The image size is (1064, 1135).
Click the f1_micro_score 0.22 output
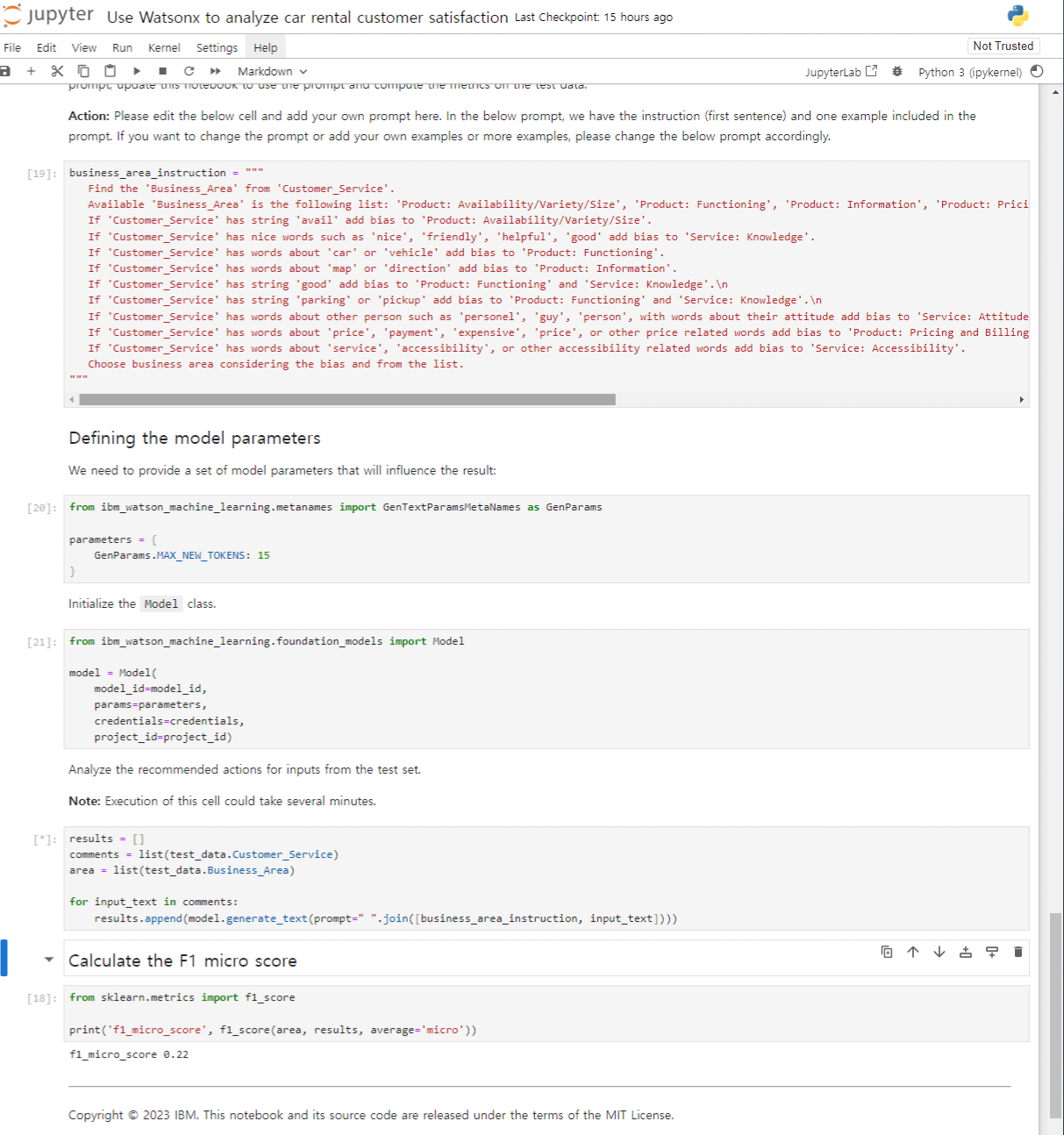[x=129, y=1054]
